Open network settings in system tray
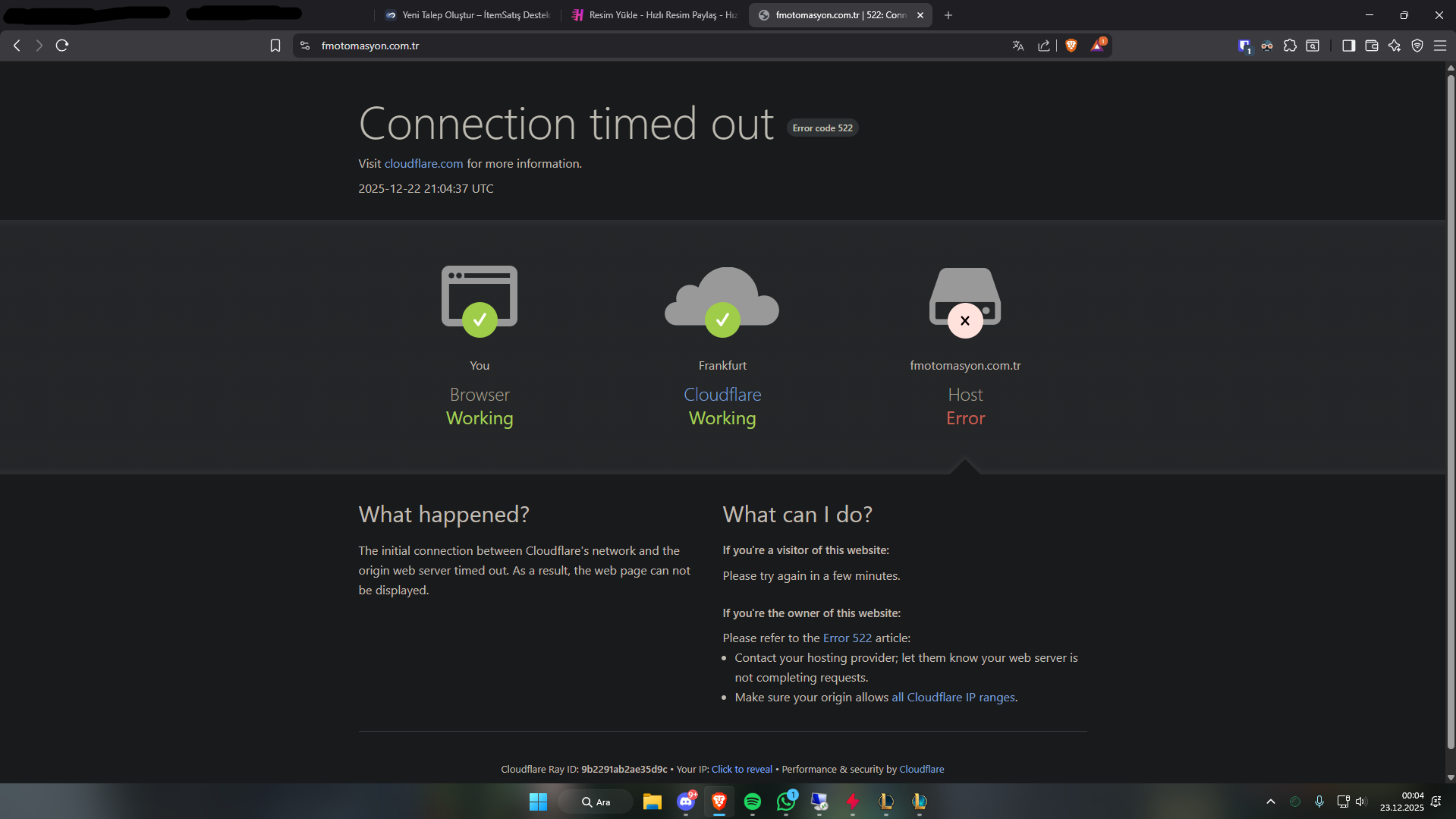Screen dimensions: 1456x819 pyautogui.click(x=1343, y=802)
